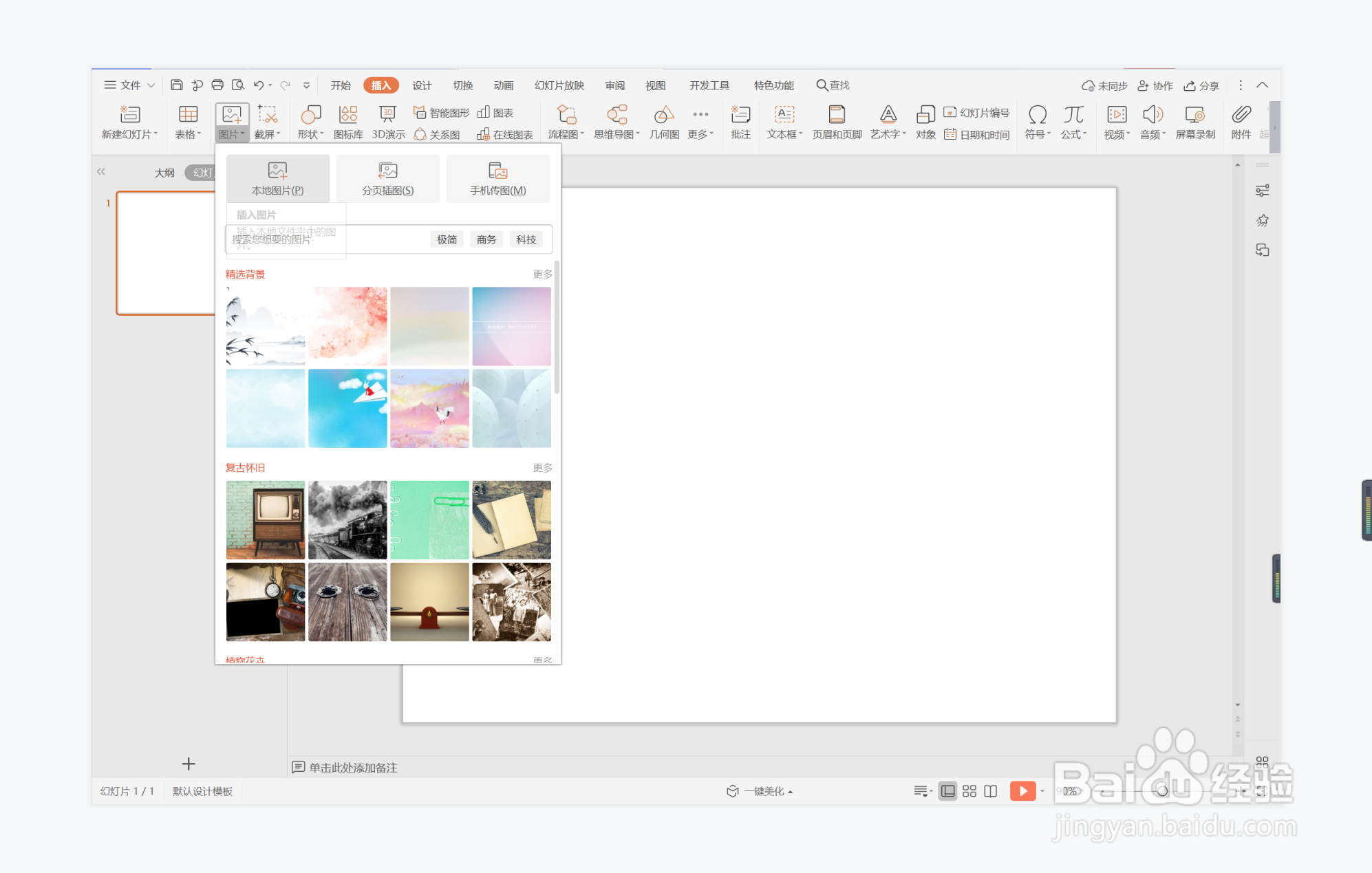Screen dimensions: 1372x873
Task: Expand the quick access toolbar customize arrow
Action: 306,85
